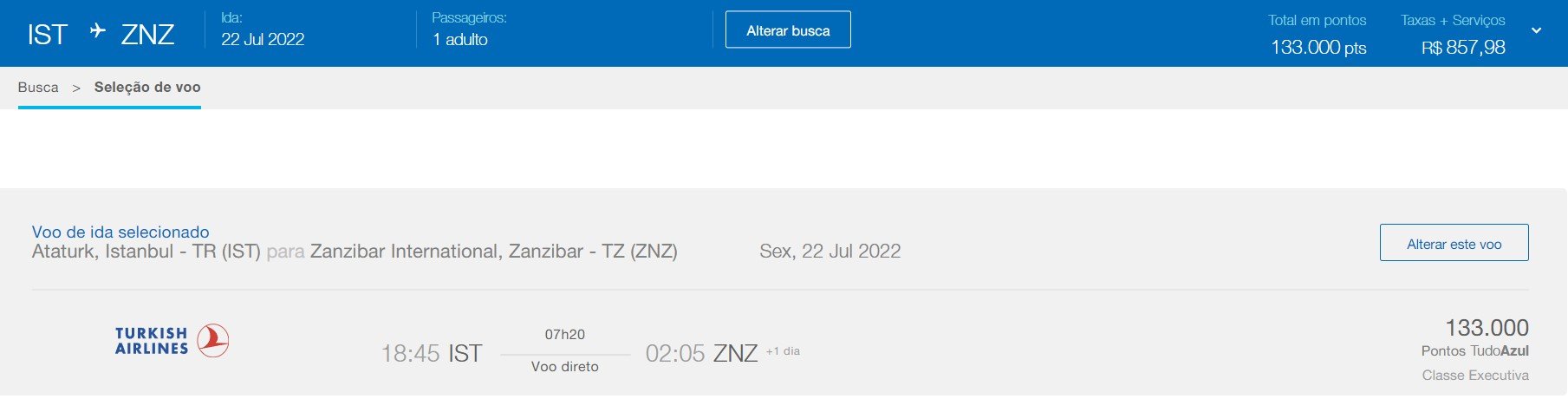The image size is (1568, 399).
Task: Click the Alterar busca button
Action: (788, 29)
